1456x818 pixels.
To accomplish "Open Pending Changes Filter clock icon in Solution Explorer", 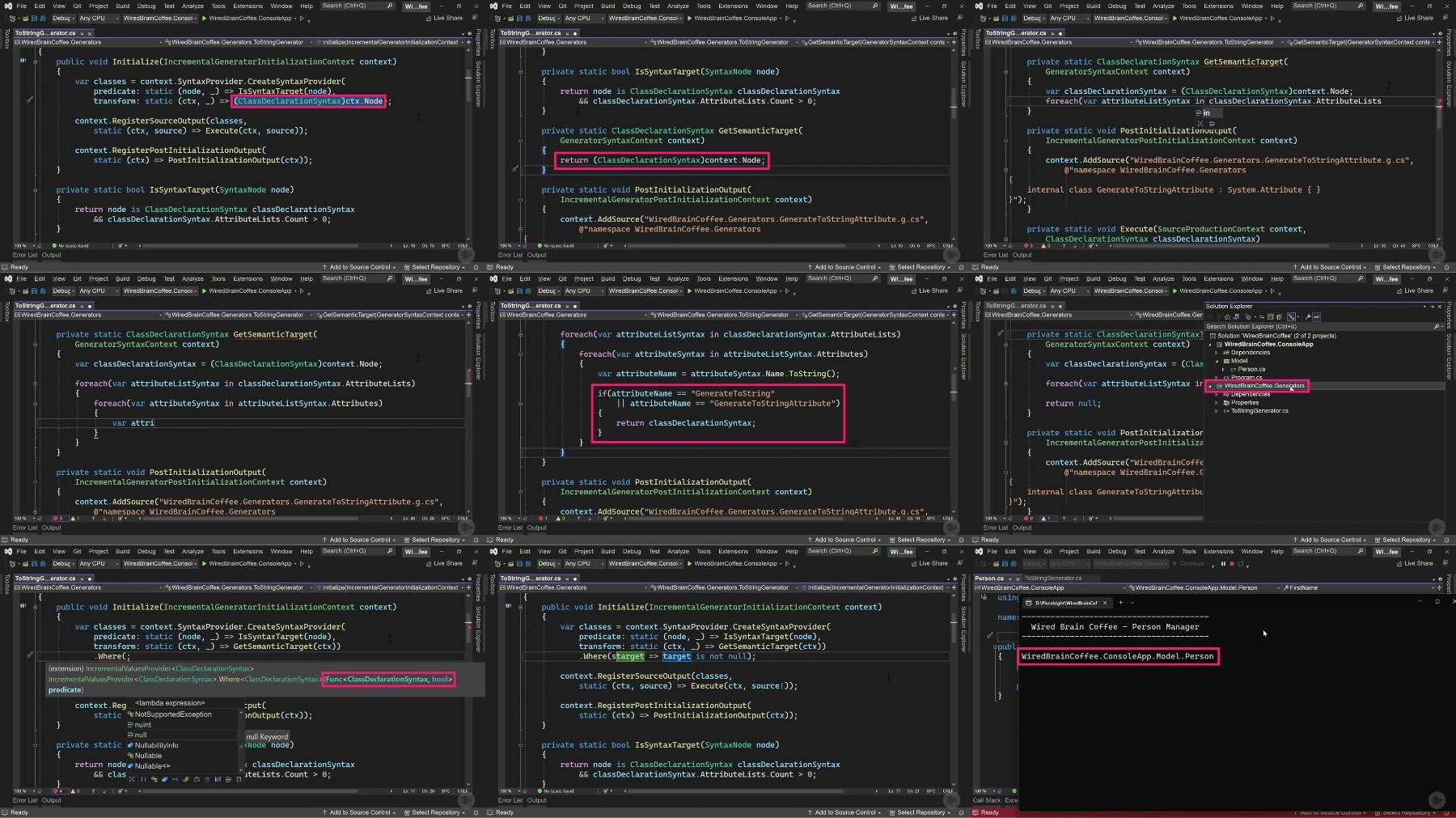I will (x=1248, y=317).
